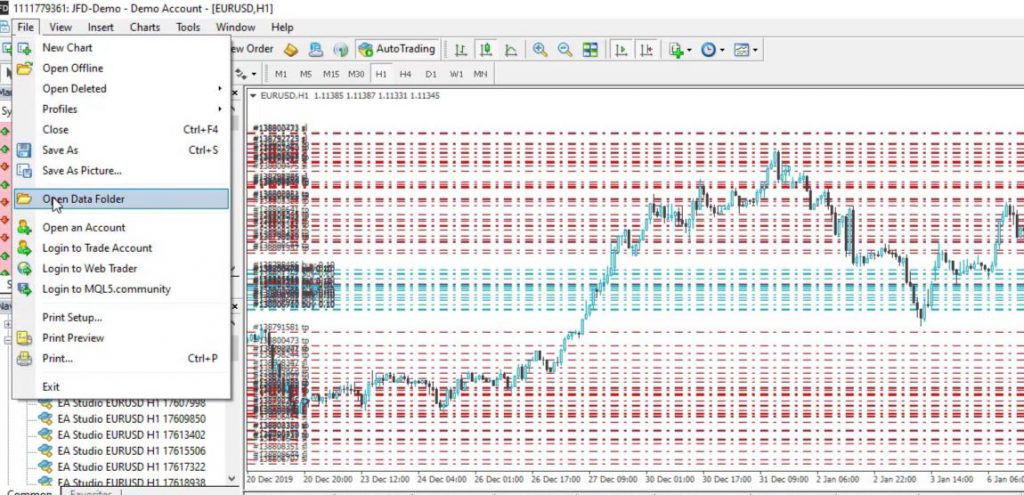The height and width of the screenshot is (495, 1024).
Task: Close the Market Watch panel
Action: click(235, 93)
